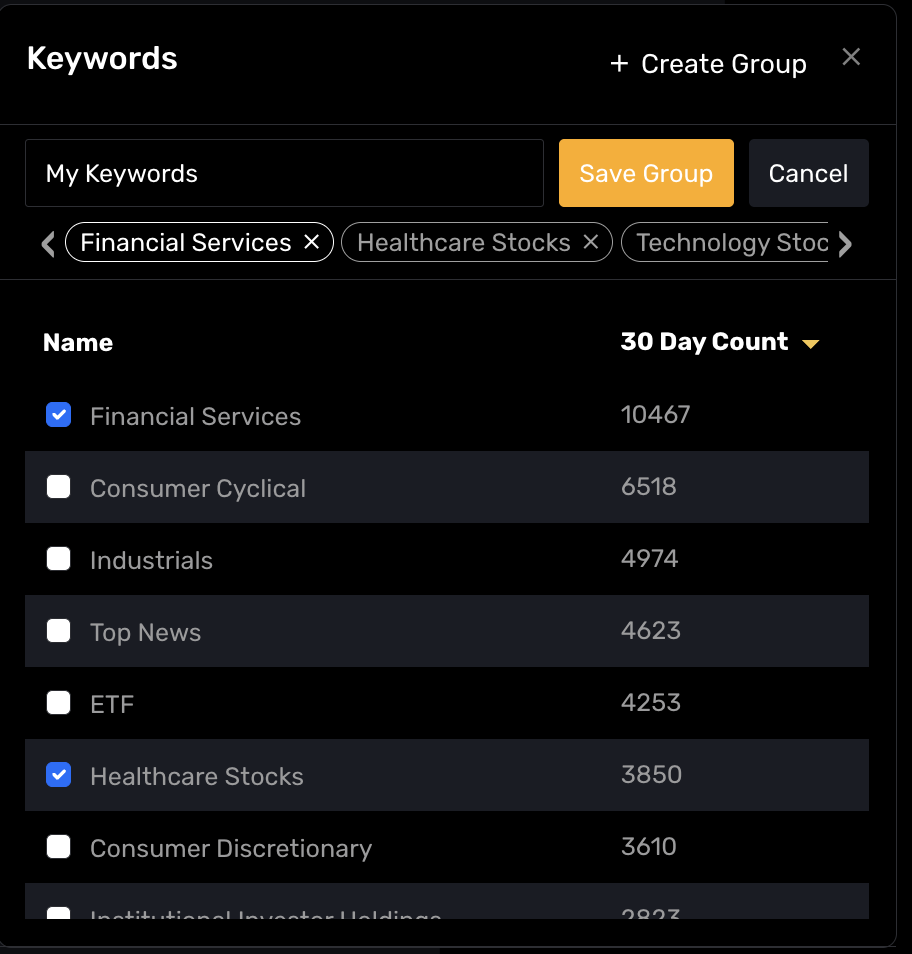Image resolution: width=912 pixels, height=954 pixels.
Task: Deselect the Healthcare Stocks checkbox
Action: tap(59, 775)
